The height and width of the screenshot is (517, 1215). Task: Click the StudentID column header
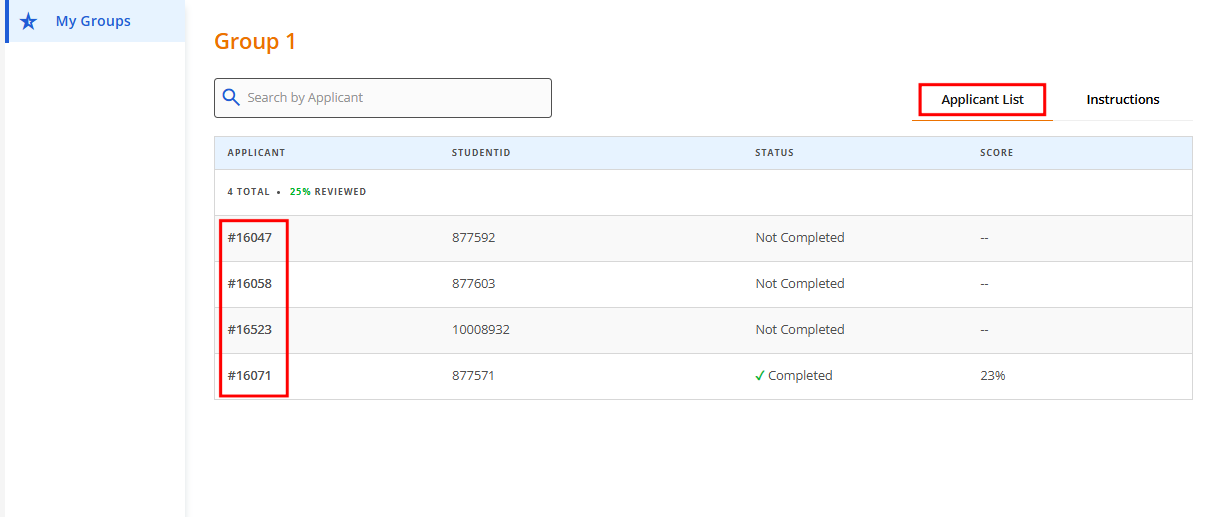pyautogui.click(x=481, y=153)
